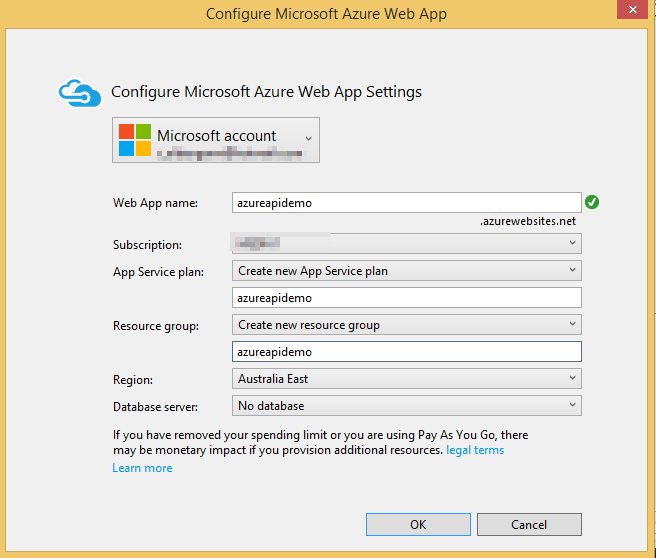Image resolution: width=656 pixels, height=558 pixels.
Task: Focus the new resource group name field
Action: [407, 352]
